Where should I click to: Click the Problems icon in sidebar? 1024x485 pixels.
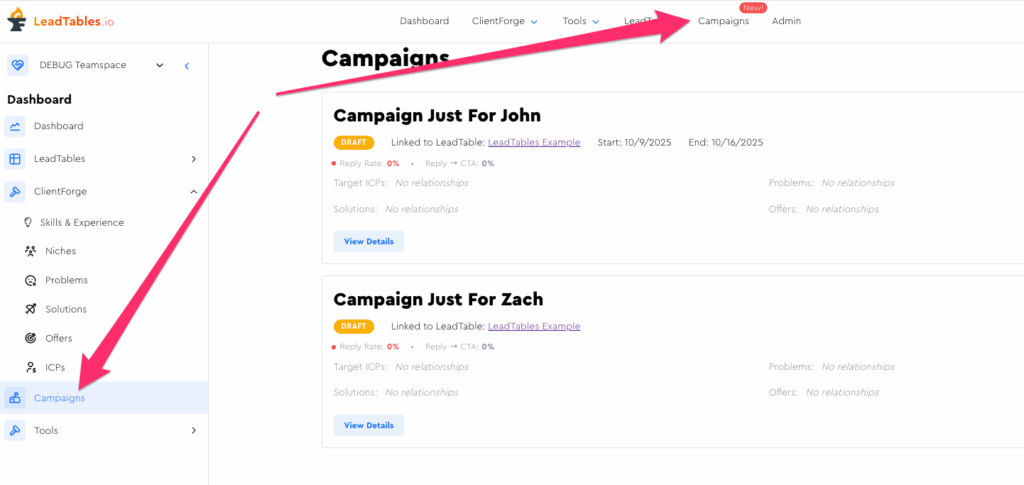pyautogui.click(x=30, y=280)
